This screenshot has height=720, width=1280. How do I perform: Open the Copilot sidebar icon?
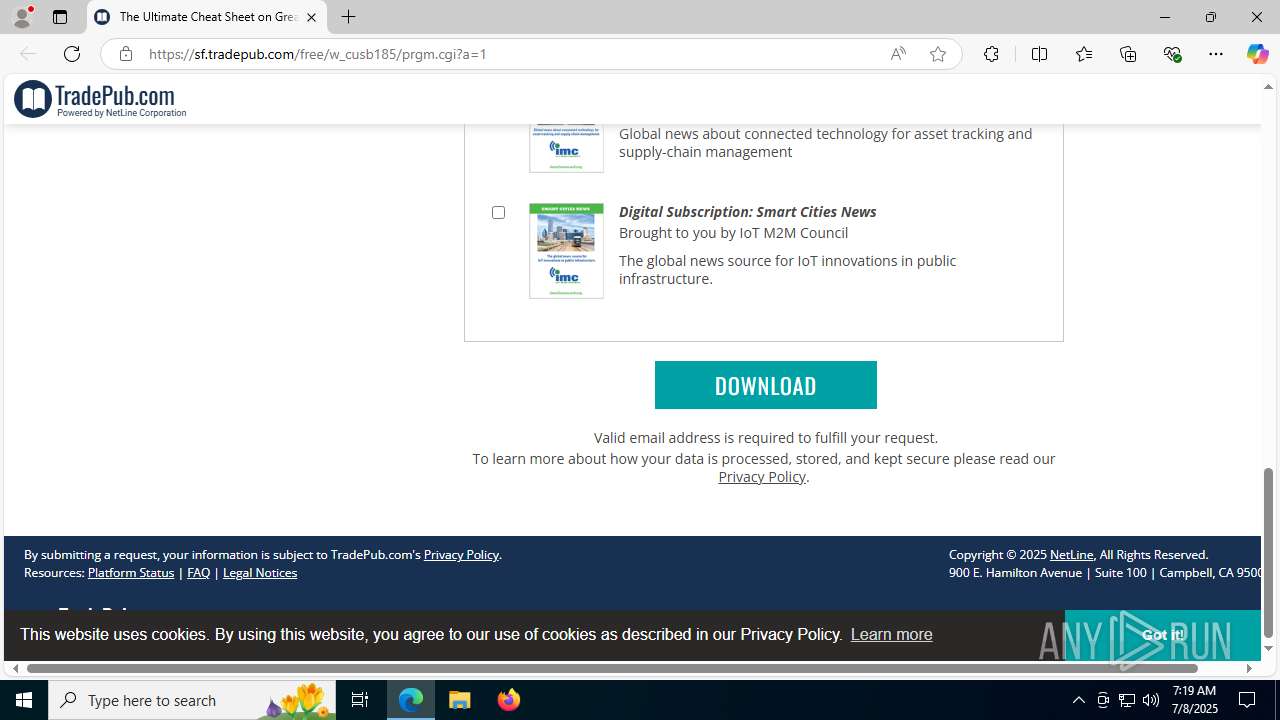[x=1257, y=54]
